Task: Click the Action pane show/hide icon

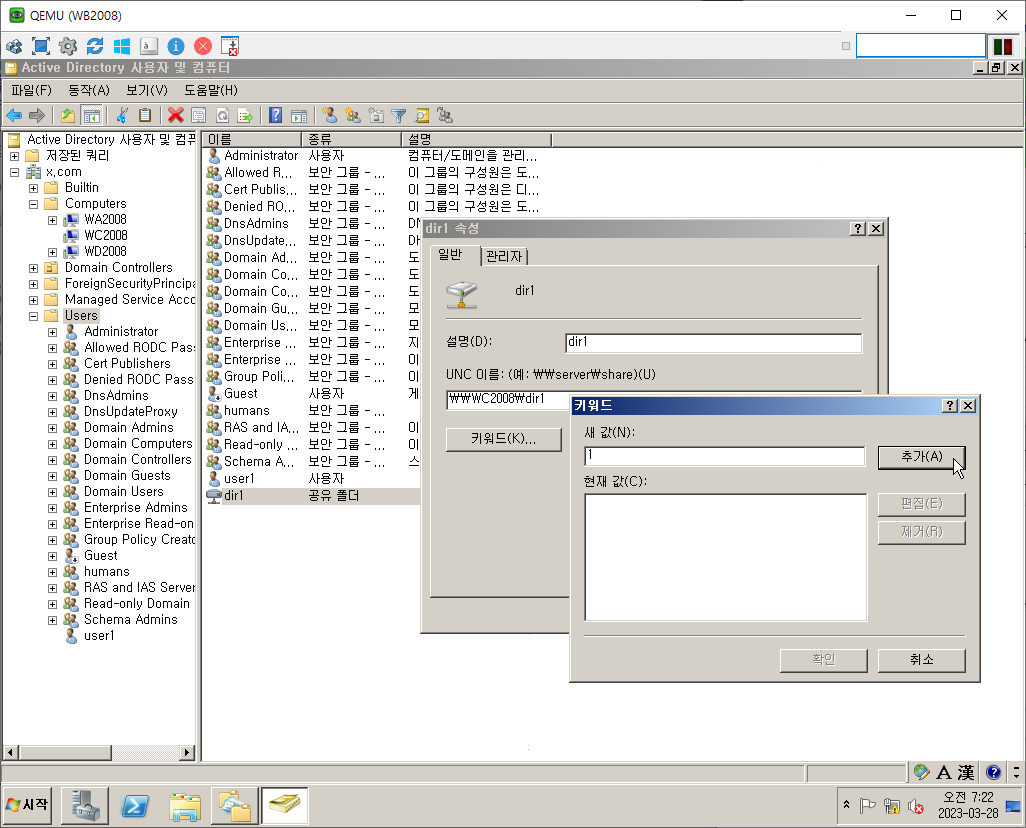Action: [299, 116]
